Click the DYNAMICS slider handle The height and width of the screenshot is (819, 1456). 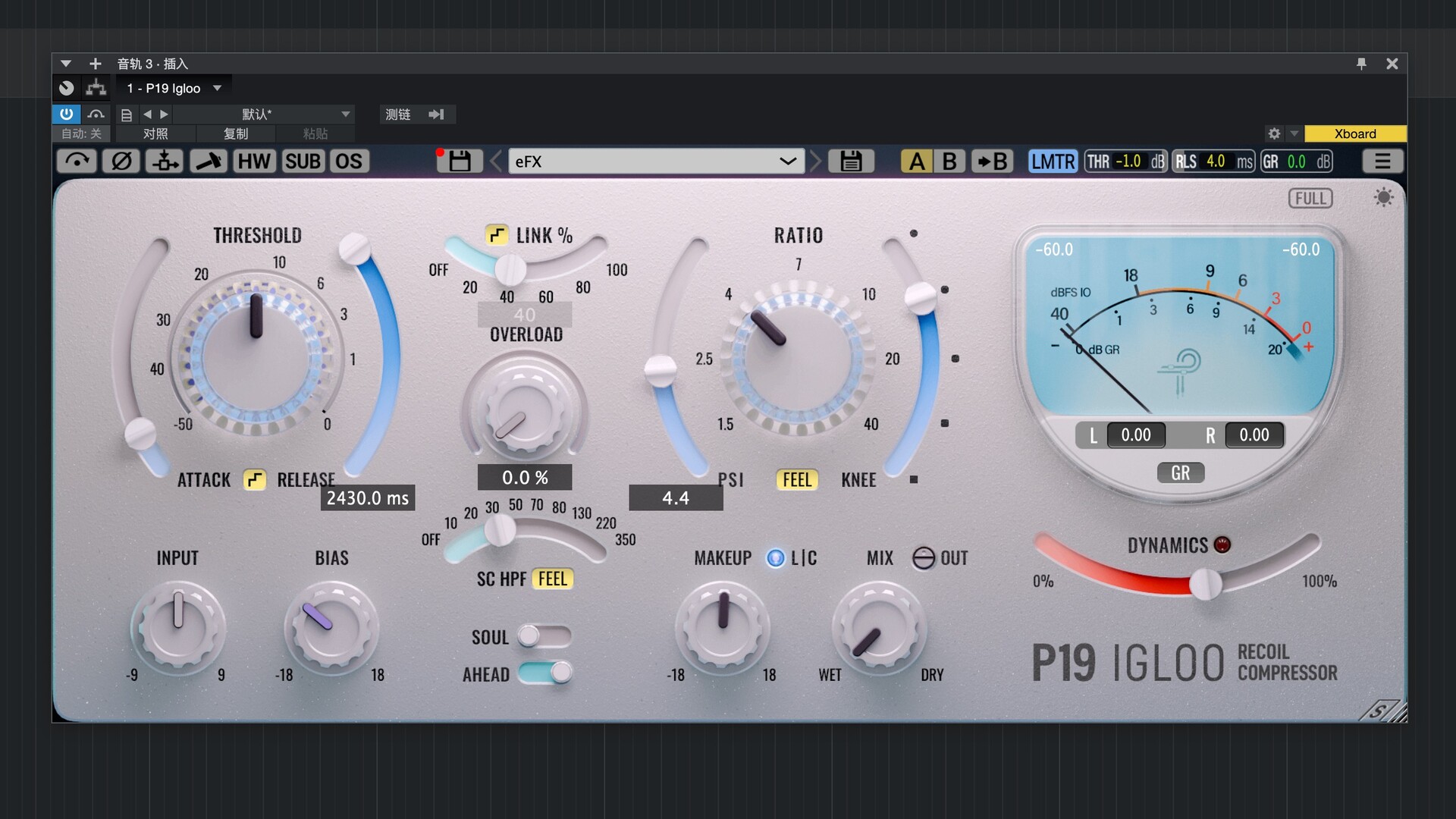pos(1205,584)
